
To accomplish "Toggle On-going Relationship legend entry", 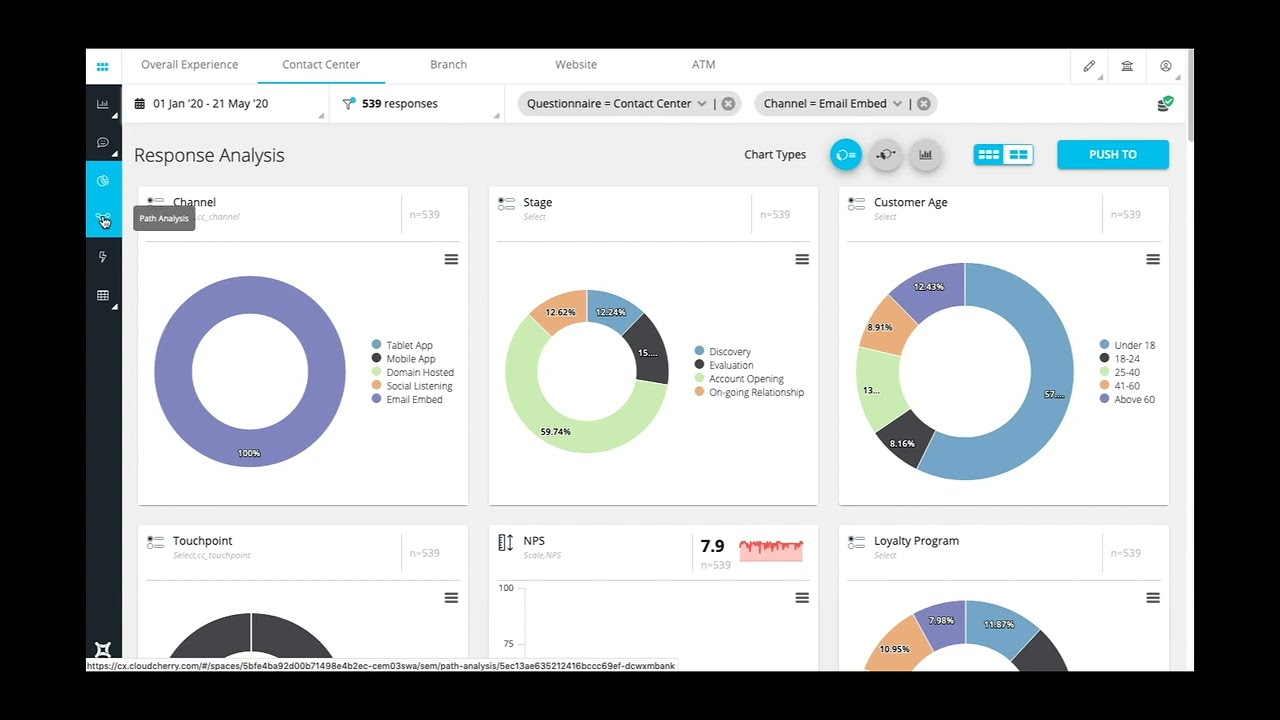I will [749, 392].
